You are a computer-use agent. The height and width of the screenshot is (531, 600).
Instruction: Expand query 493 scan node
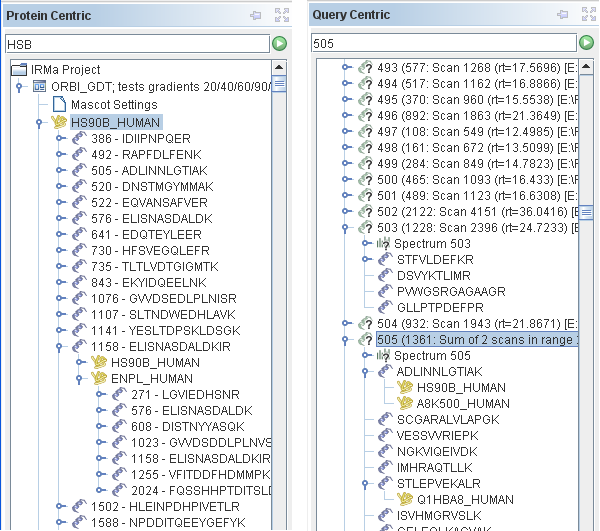tap(345, 68)
